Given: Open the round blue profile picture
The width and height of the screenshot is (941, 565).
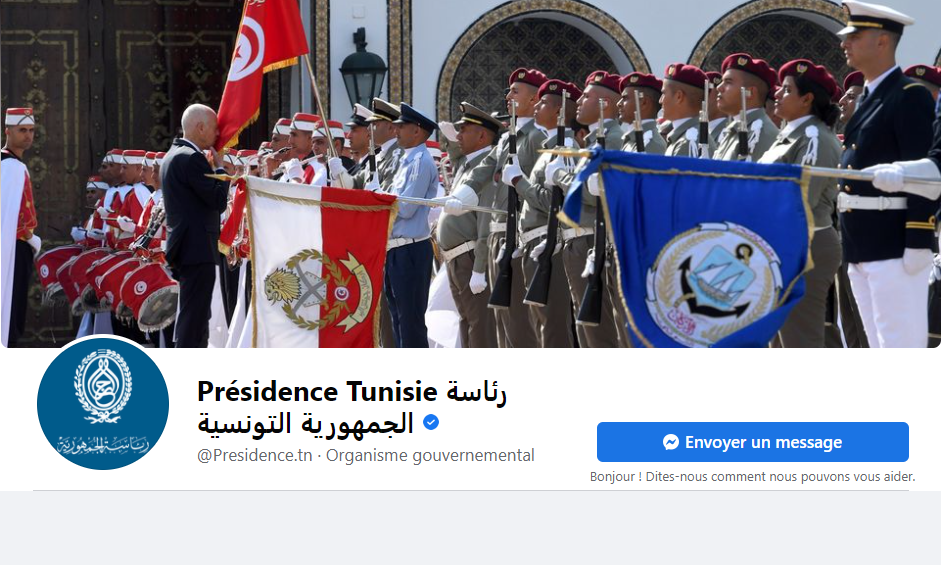Looking at the screenshot, I should 103,403.
